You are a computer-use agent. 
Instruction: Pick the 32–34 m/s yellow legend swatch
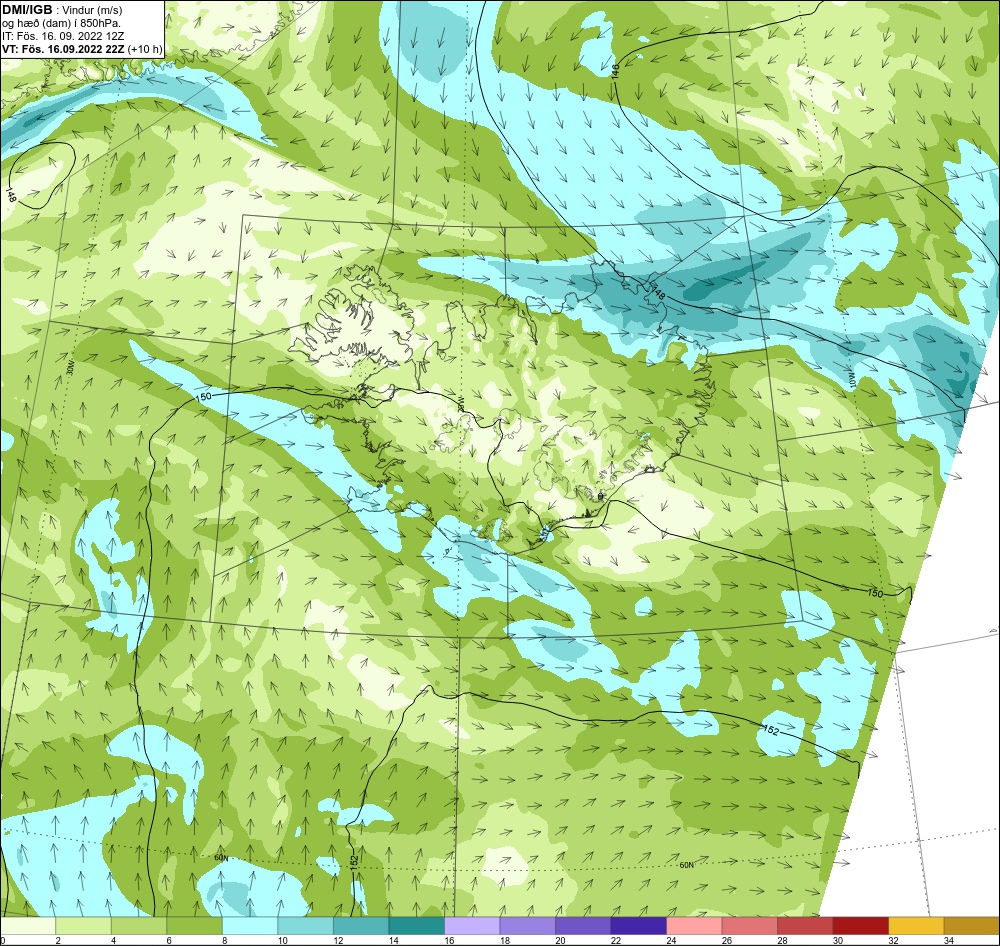click(x=916, y=925)
